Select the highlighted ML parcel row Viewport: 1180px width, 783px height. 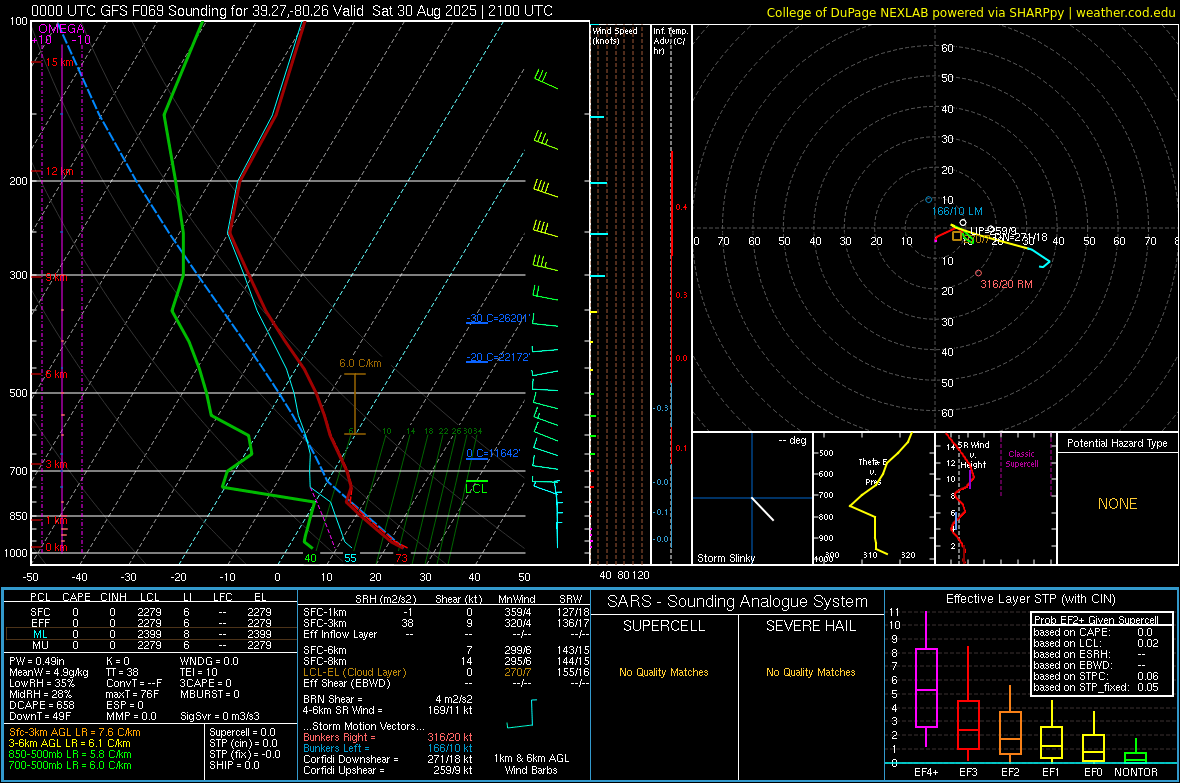pyautogui.click(x=150, y=634)
